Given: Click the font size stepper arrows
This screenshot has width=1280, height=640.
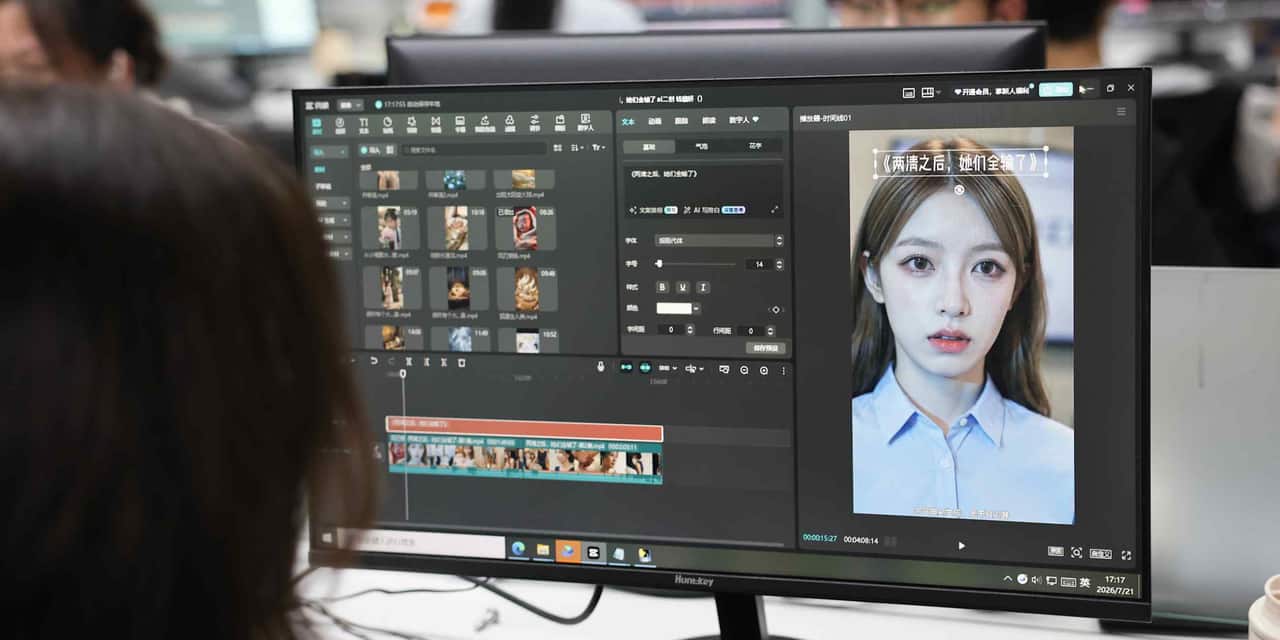Looking at the screenshot, I should point(780,264).
